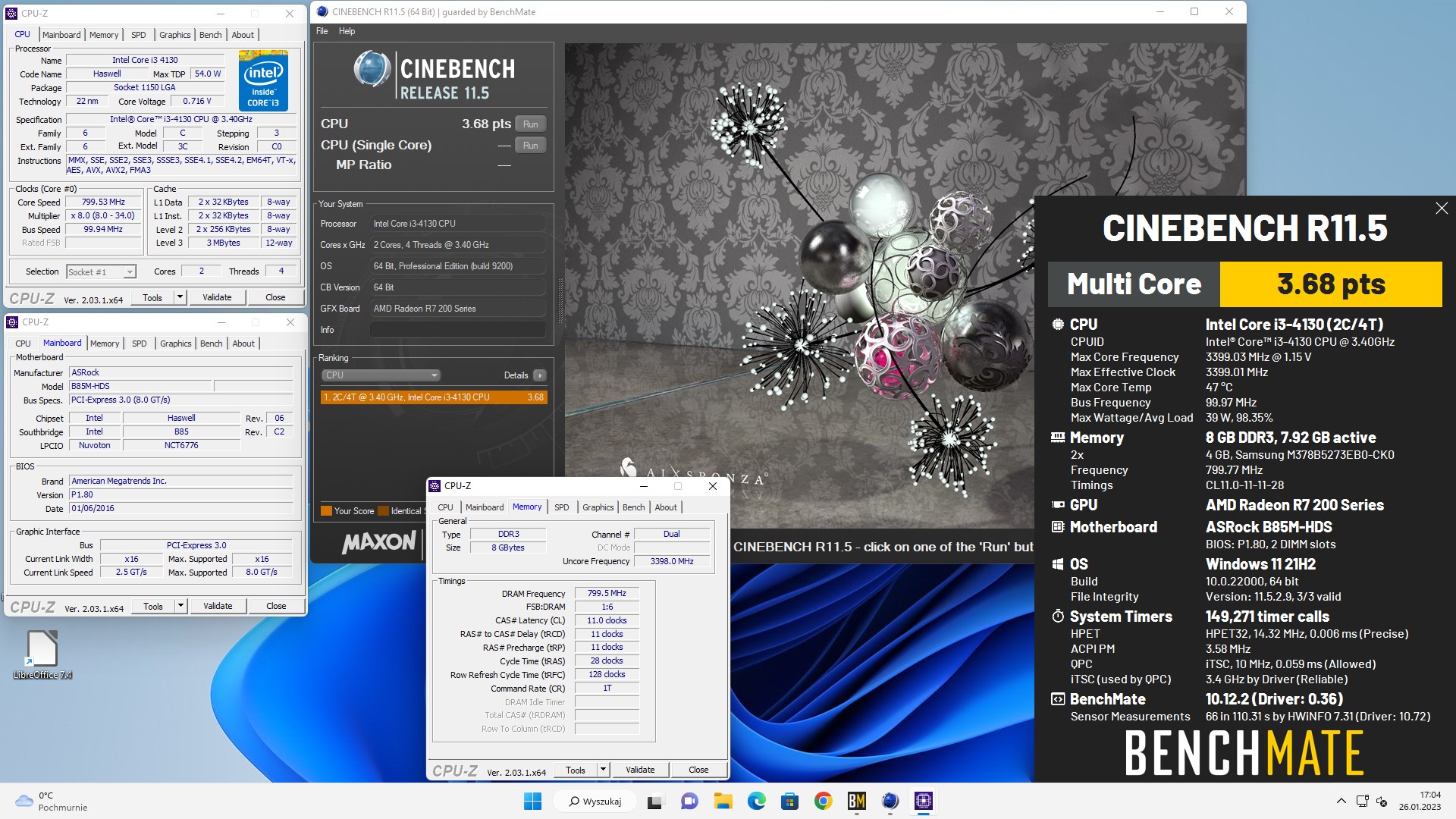Click the Info text field in Cinebench
This screenshot has width=1456, height=819.
[x=457, y=330]
